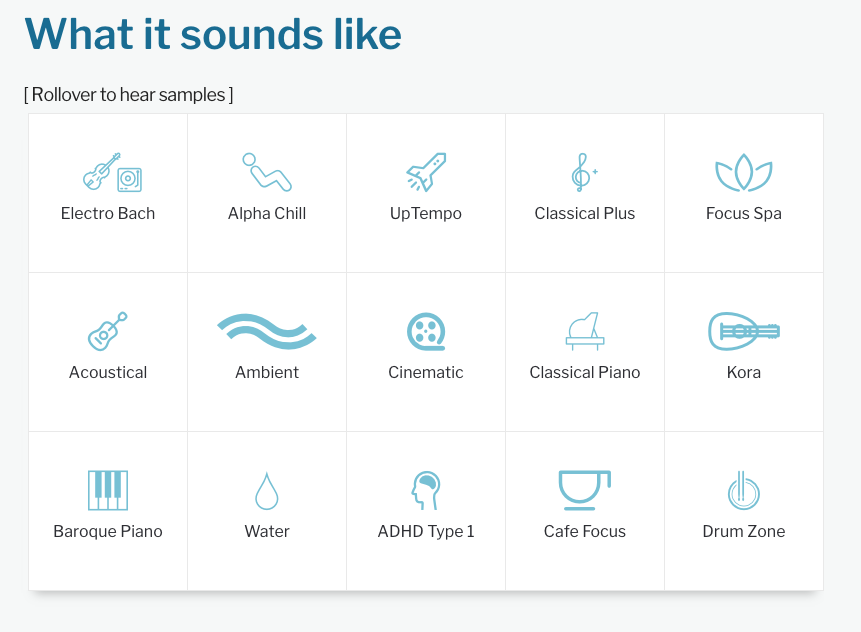Select the Cafe Focus cup icon
This screenshot has width=861, height=632.
point(584,489)
